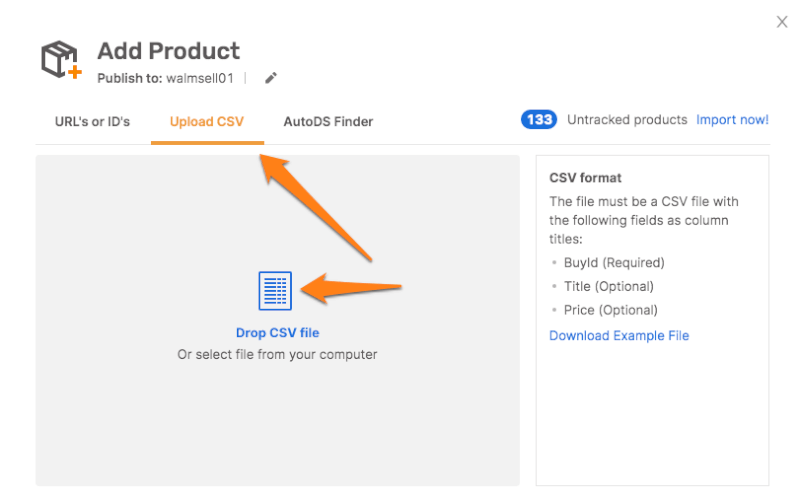Click the Add Product package icon

(x=61, y=60)
